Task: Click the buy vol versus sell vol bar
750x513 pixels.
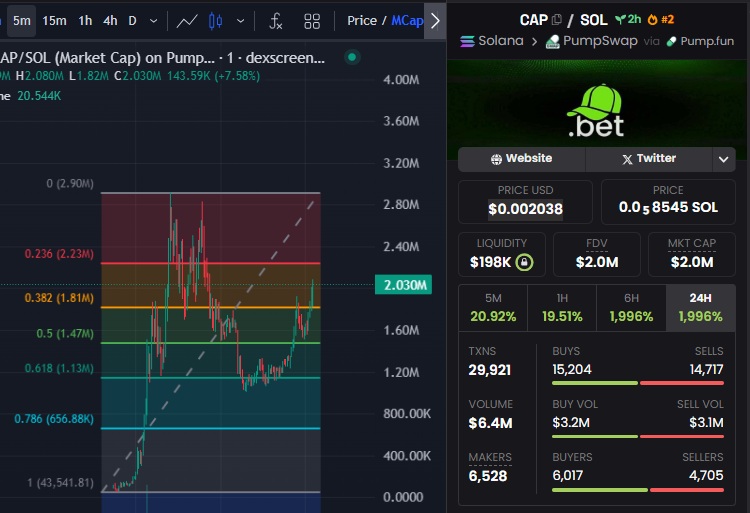Action: tap(638, 436)
